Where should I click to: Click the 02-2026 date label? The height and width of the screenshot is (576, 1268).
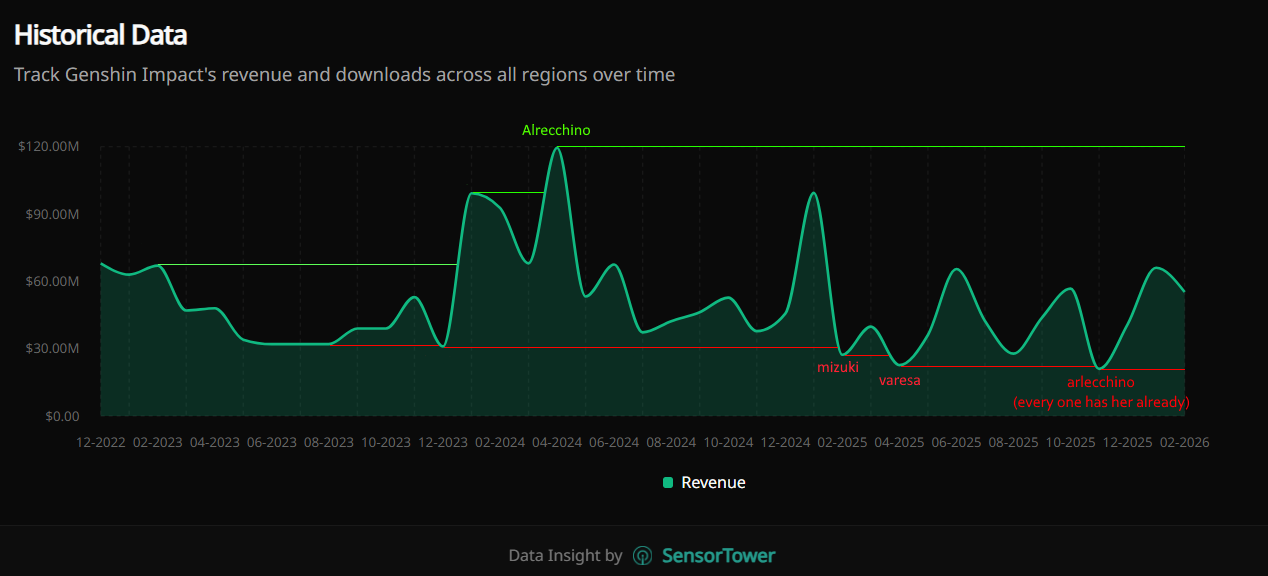[1184, 442]
